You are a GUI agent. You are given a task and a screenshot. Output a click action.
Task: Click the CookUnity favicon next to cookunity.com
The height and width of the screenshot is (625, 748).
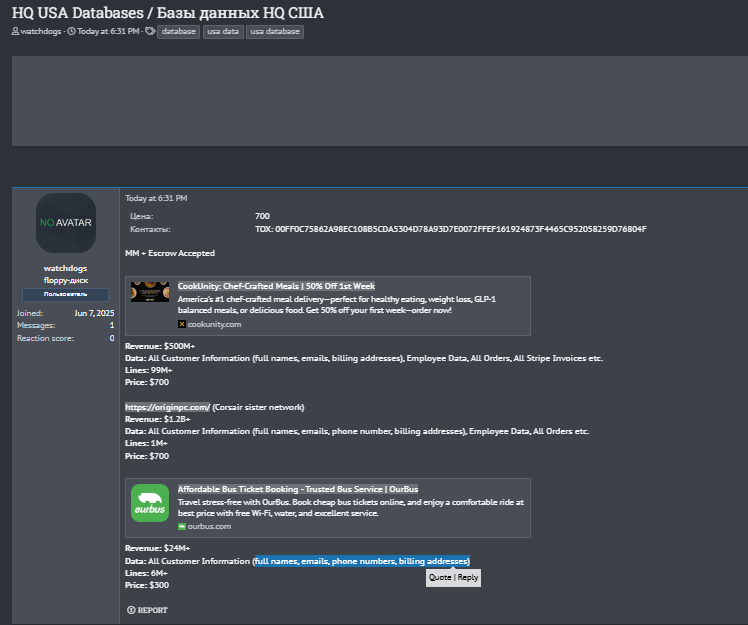(182, 324)
